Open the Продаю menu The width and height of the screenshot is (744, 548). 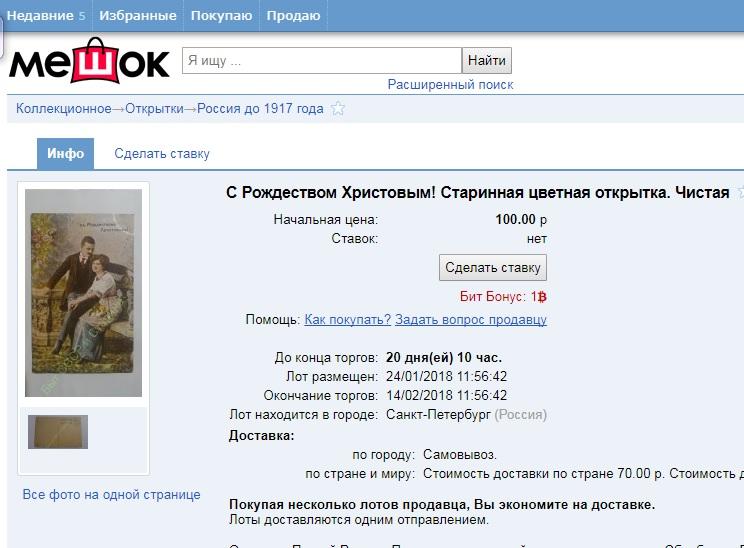coord(293,16)
